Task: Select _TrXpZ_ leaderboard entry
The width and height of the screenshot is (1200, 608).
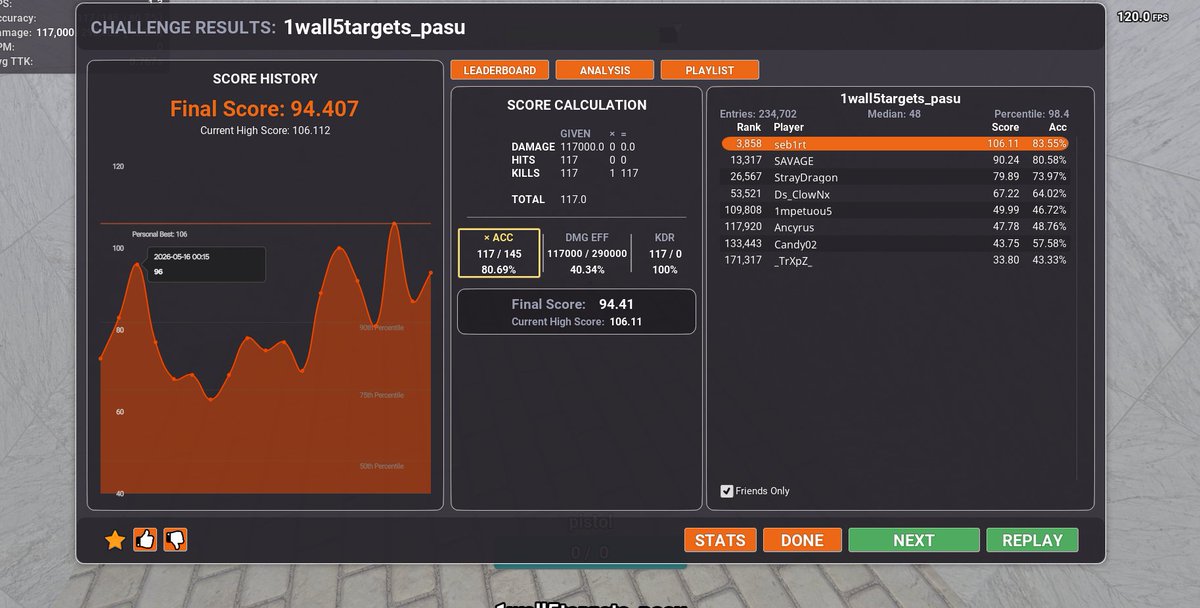Action: point(895,260)
